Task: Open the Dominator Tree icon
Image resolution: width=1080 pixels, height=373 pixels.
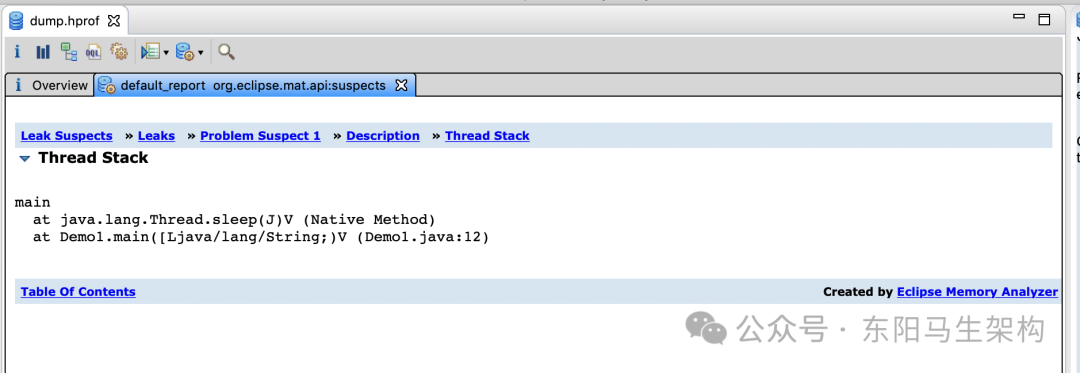Action: pos(68,52)
